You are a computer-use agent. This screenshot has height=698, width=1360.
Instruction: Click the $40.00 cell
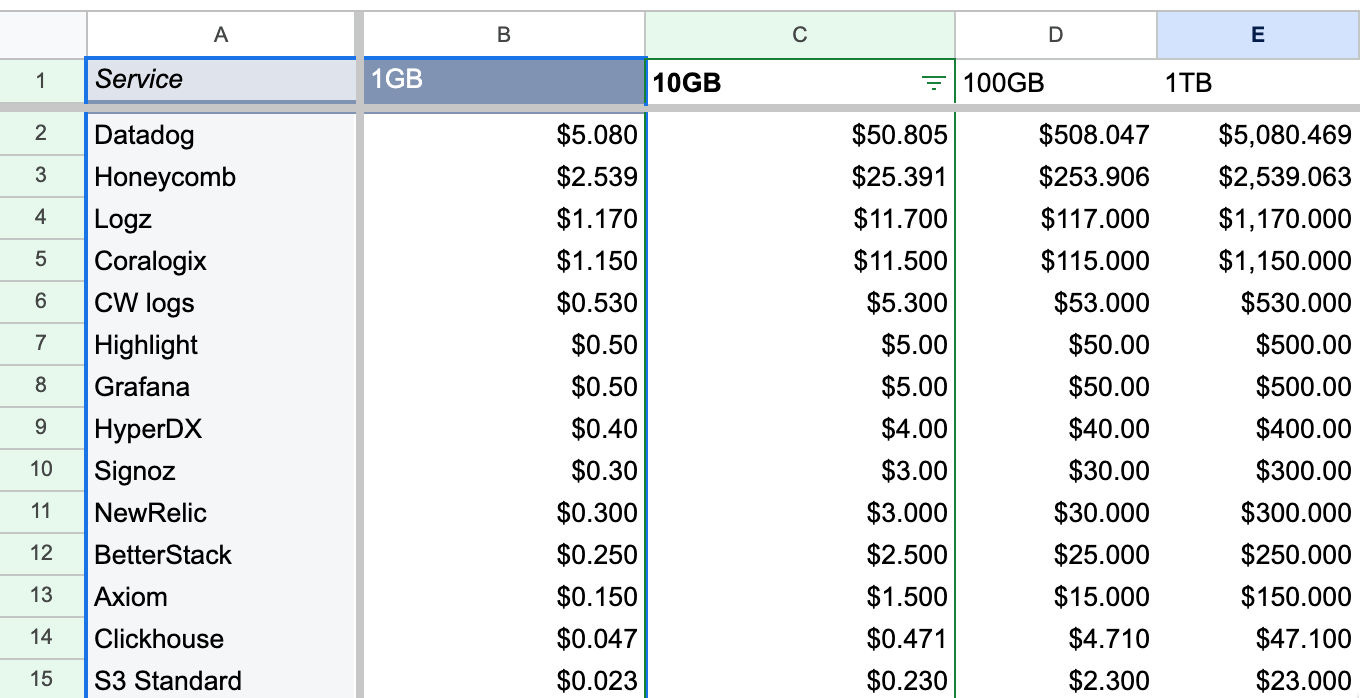pyautogui.click(x=1056, y=428)
